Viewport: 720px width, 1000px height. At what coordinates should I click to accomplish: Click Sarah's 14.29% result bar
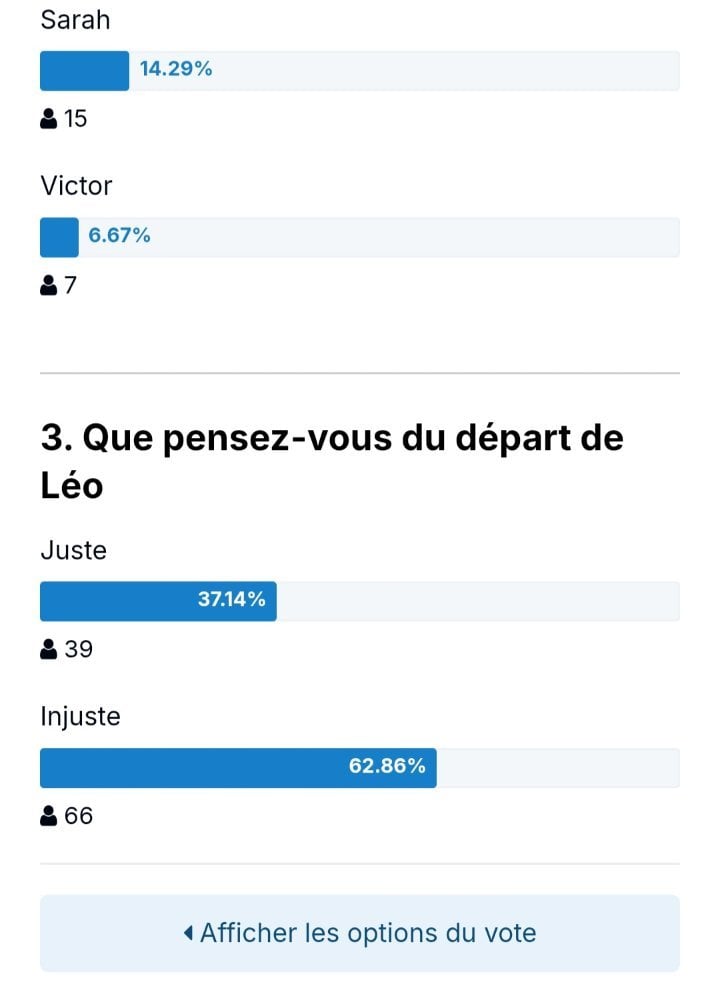360,71
